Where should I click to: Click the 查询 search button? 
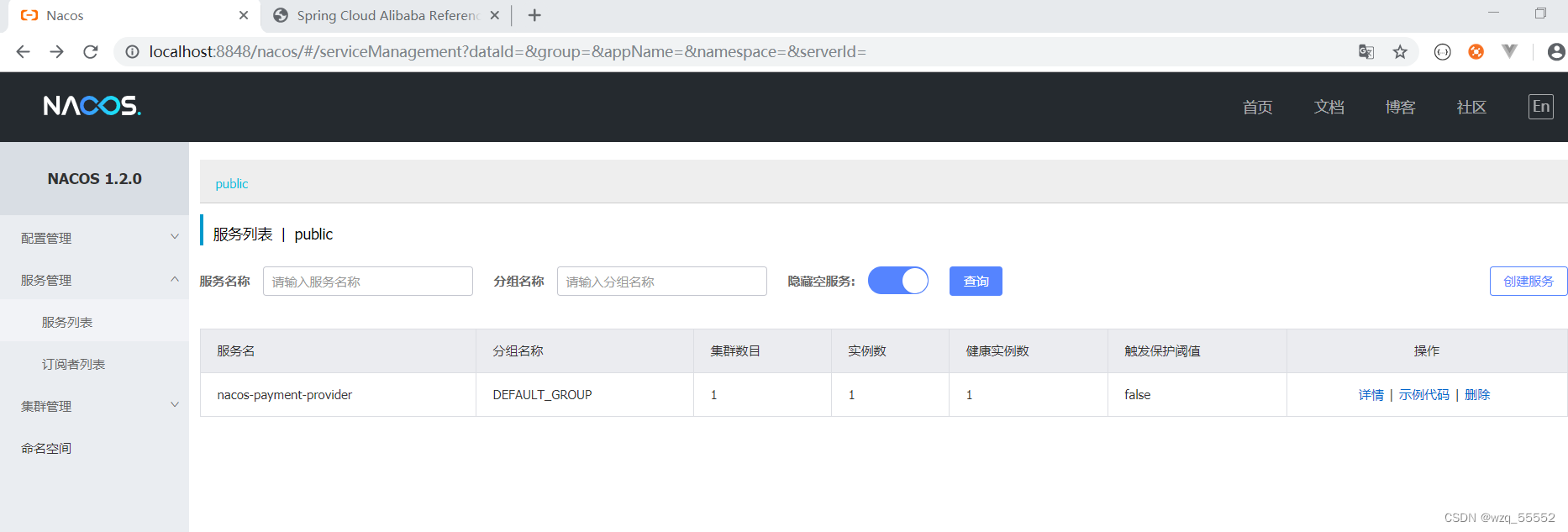coord(976,281)
